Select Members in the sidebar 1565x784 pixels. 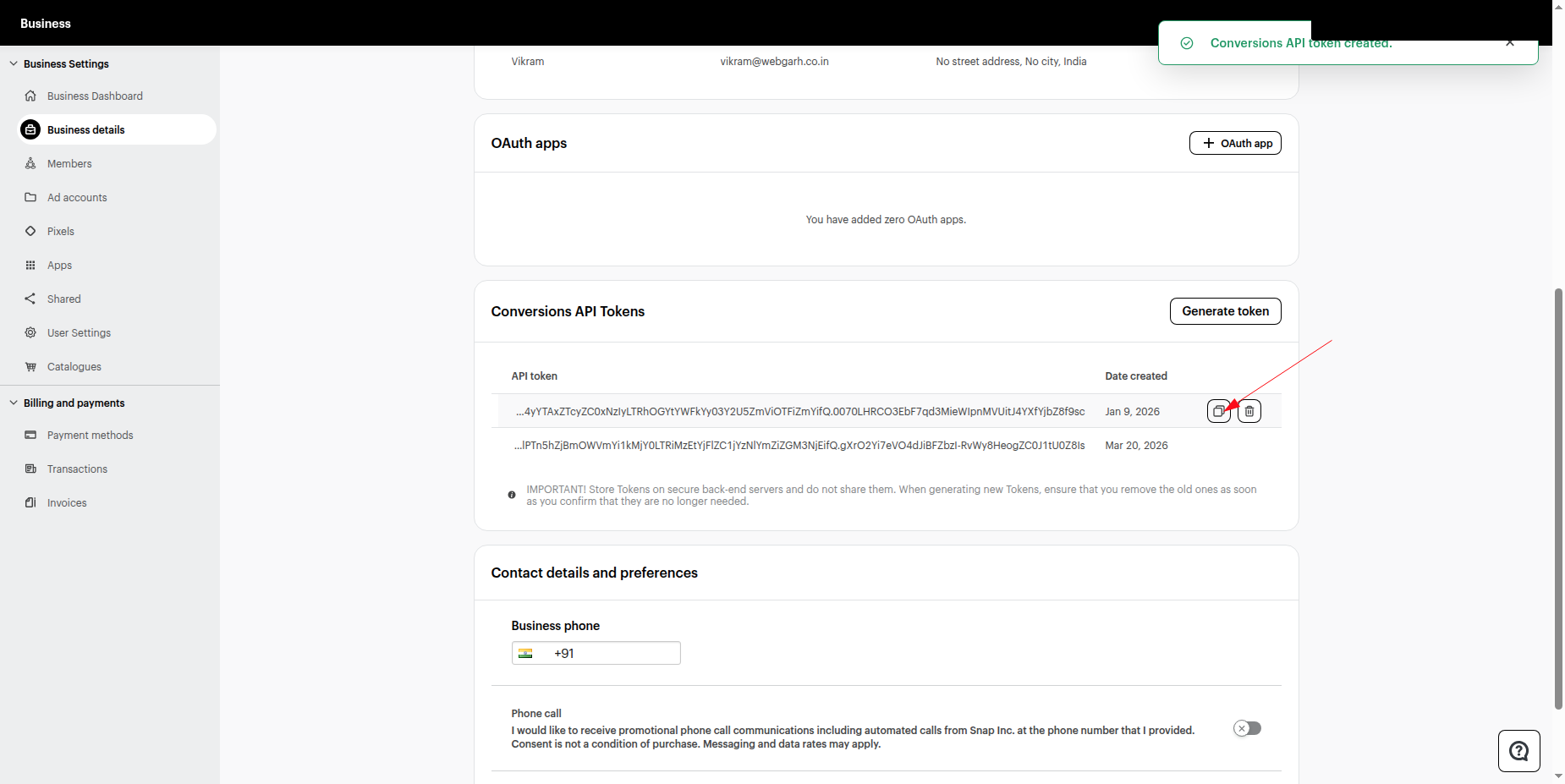[69, 163]
